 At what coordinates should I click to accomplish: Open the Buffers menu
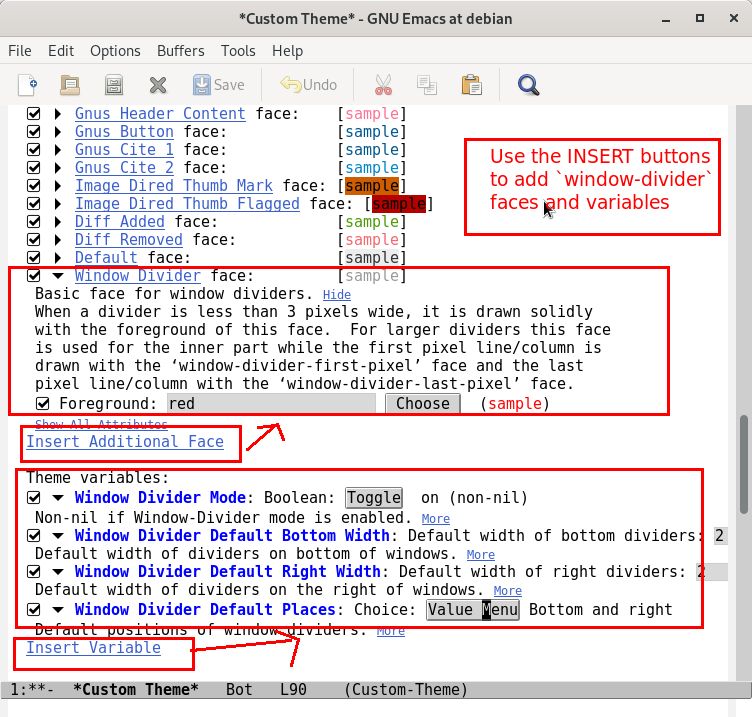click(x=181, y=51)
